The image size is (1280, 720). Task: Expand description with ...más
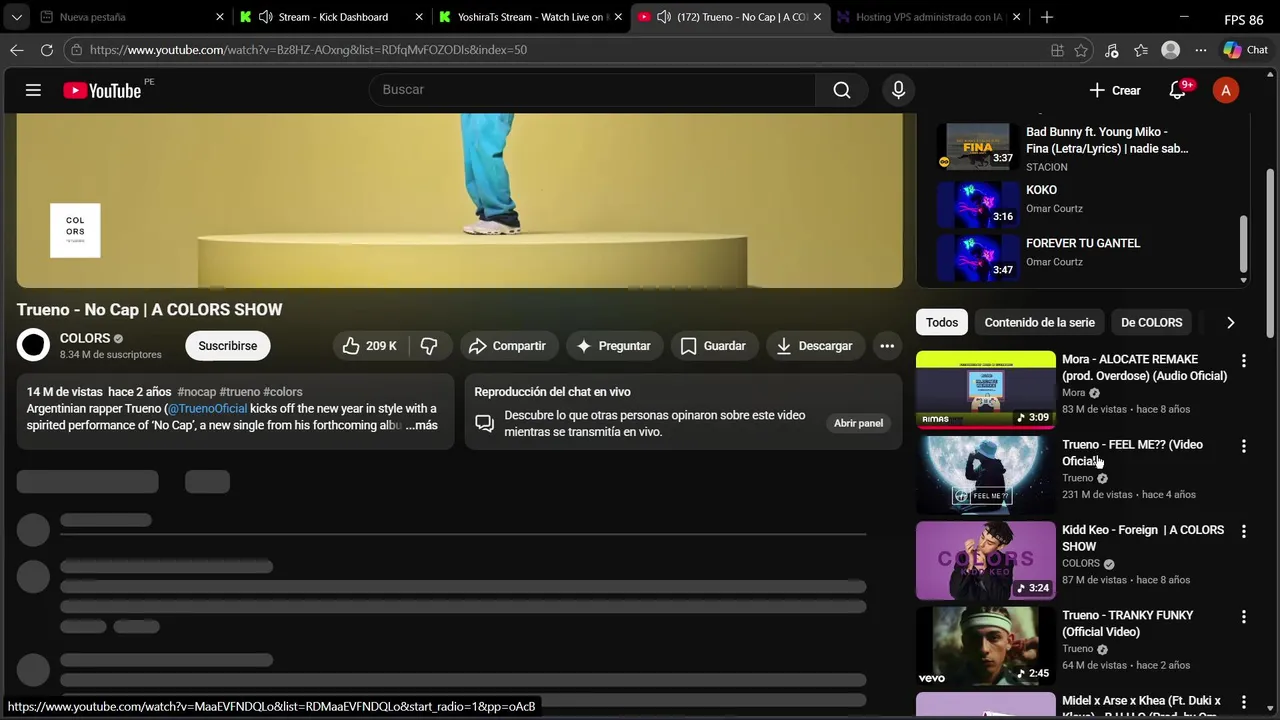click(x=421, y=425)
